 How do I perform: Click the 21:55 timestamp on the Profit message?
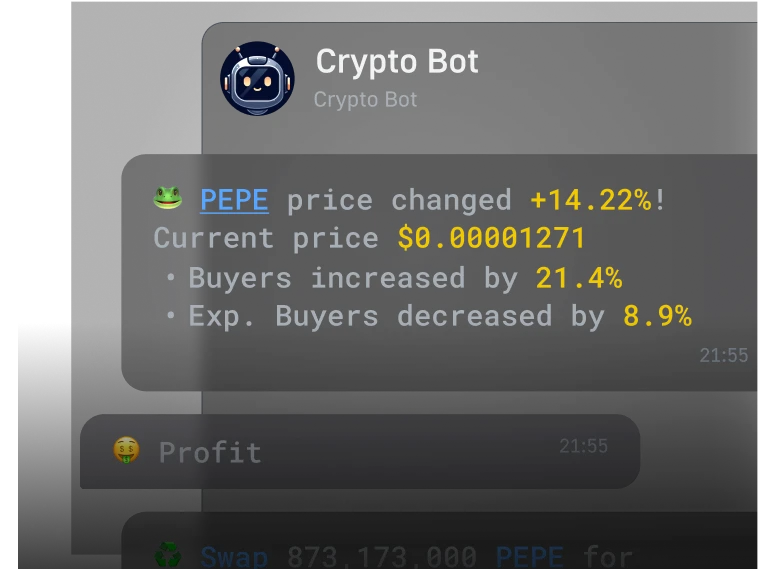[x=583, y=446]
